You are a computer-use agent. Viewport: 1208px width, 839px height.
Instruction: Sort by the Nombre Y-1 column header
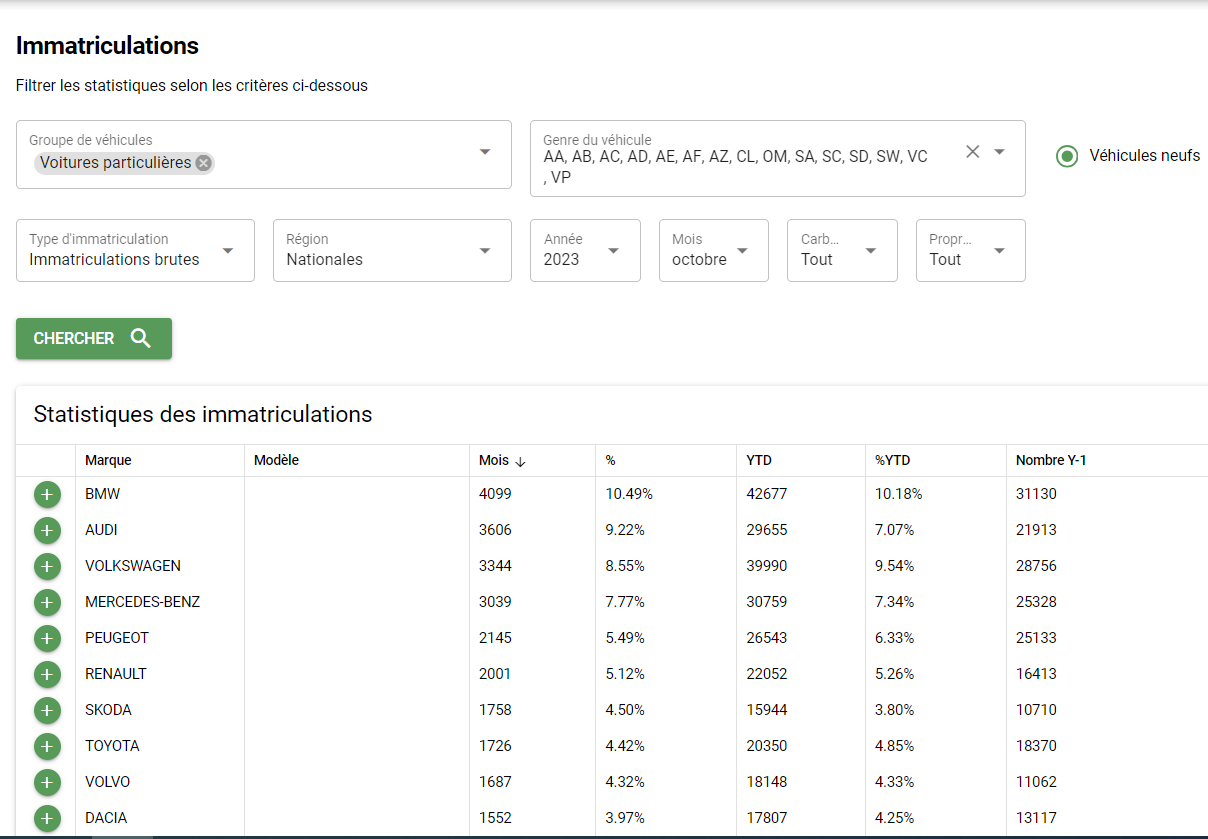pos(1051,461)
